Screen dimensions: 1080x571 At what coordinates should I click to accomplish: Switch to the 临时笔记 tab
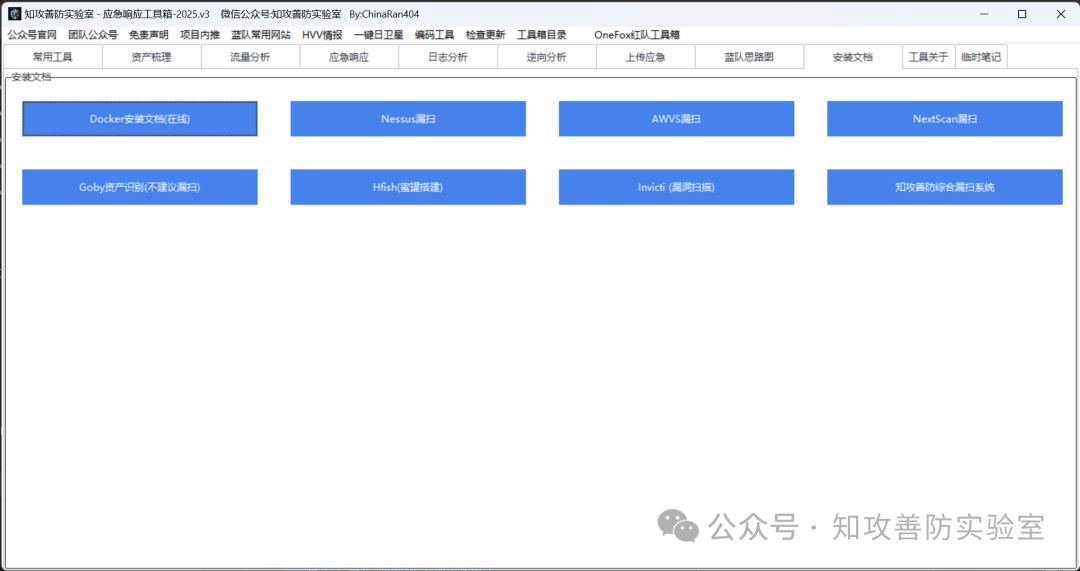coord(982,57)
